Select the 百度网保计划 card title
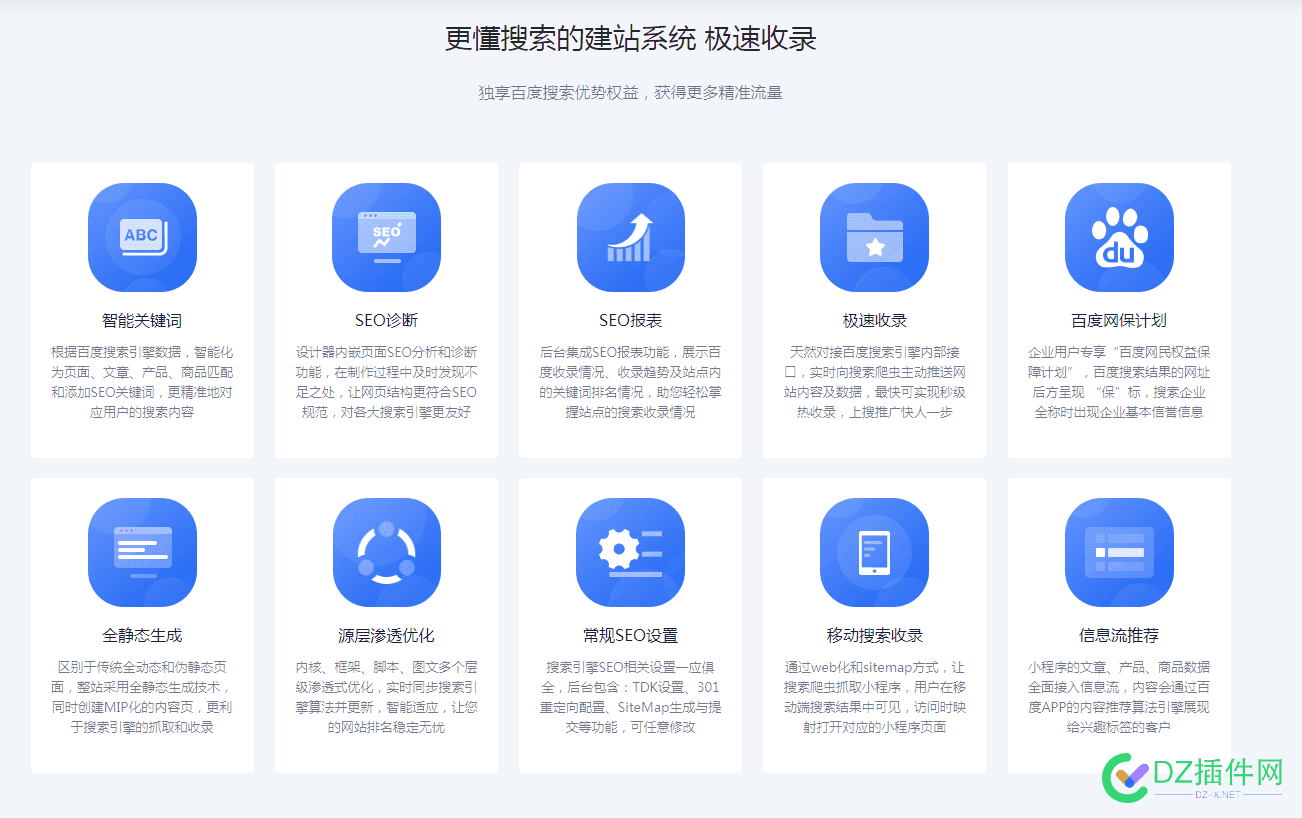The height and width of the screenshot is (818, 1302). pos(1119,321)
